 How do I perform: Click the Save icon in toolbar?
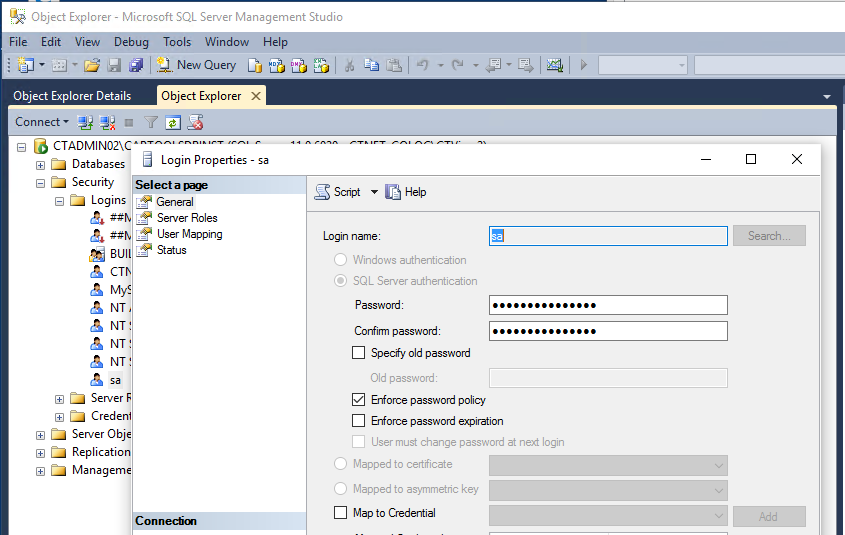(x=114, y=65)
